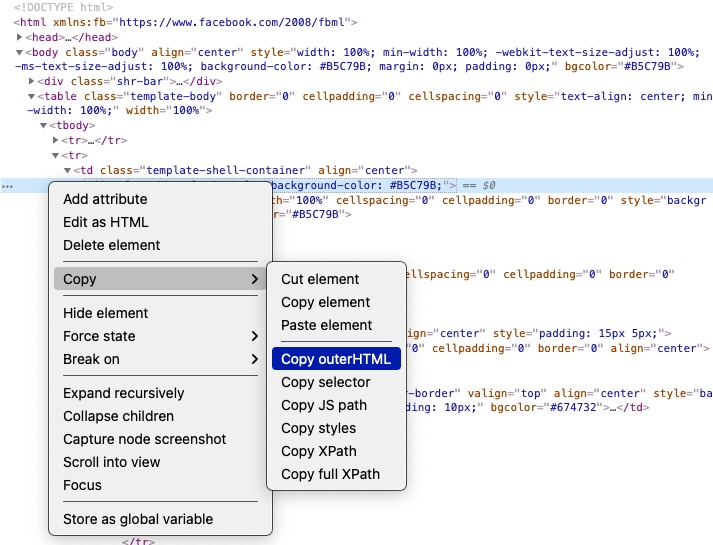Select Edit as HTML

[160, 222]
